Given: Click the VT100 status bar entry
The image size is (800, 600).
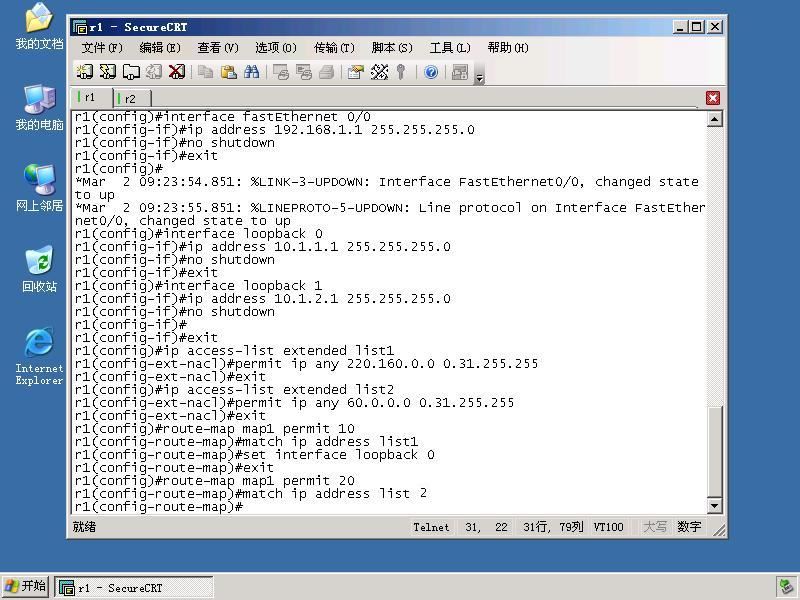Looking at the screenshot, I should (x=608, y=527).
